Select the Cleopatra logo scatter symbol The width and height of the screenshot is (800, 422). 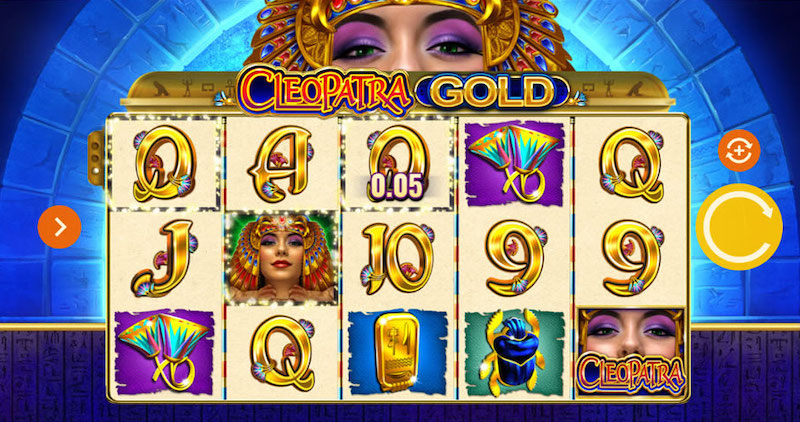tap(631, 353)
